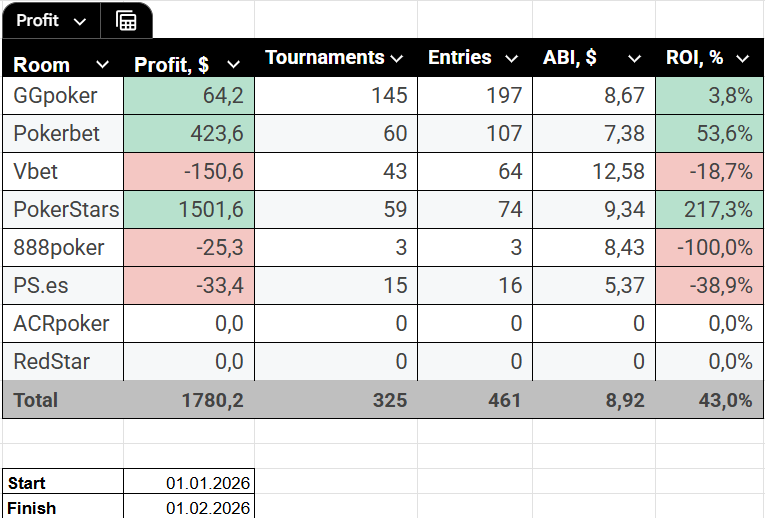Expand the Room column filter arrow
This screenshot has height=518, width=765.
tap(102, 65)
